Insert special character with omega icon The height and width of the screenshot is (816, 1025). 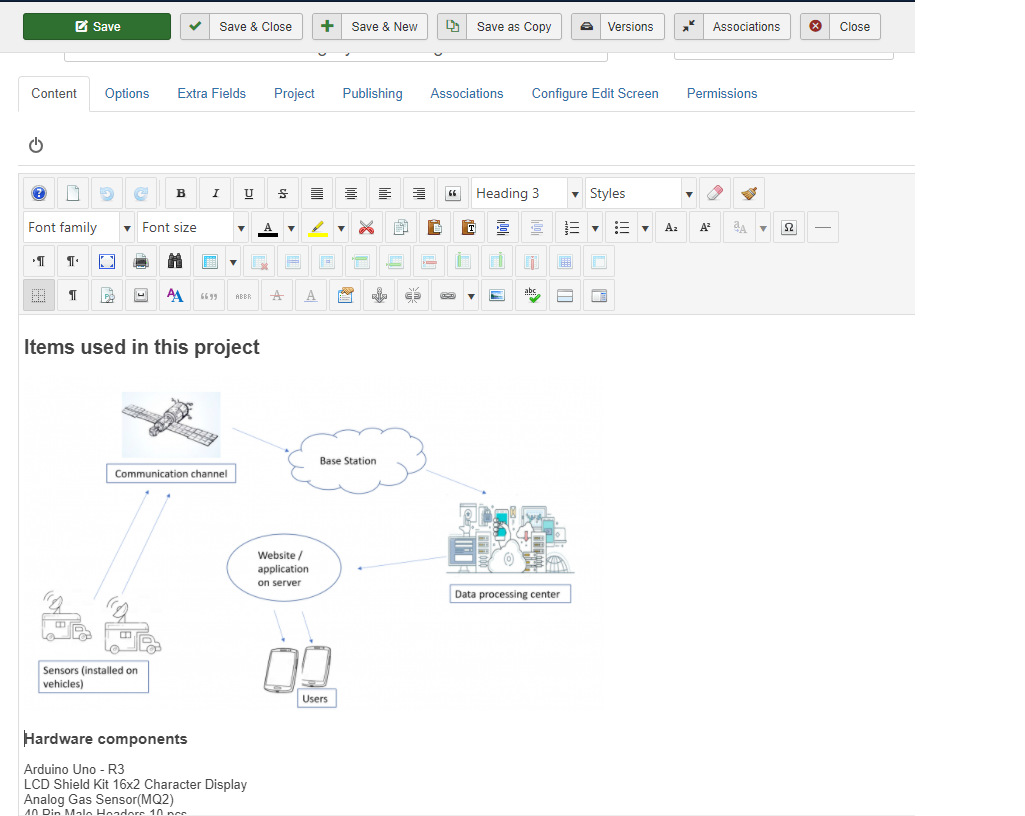pos(788,228)
